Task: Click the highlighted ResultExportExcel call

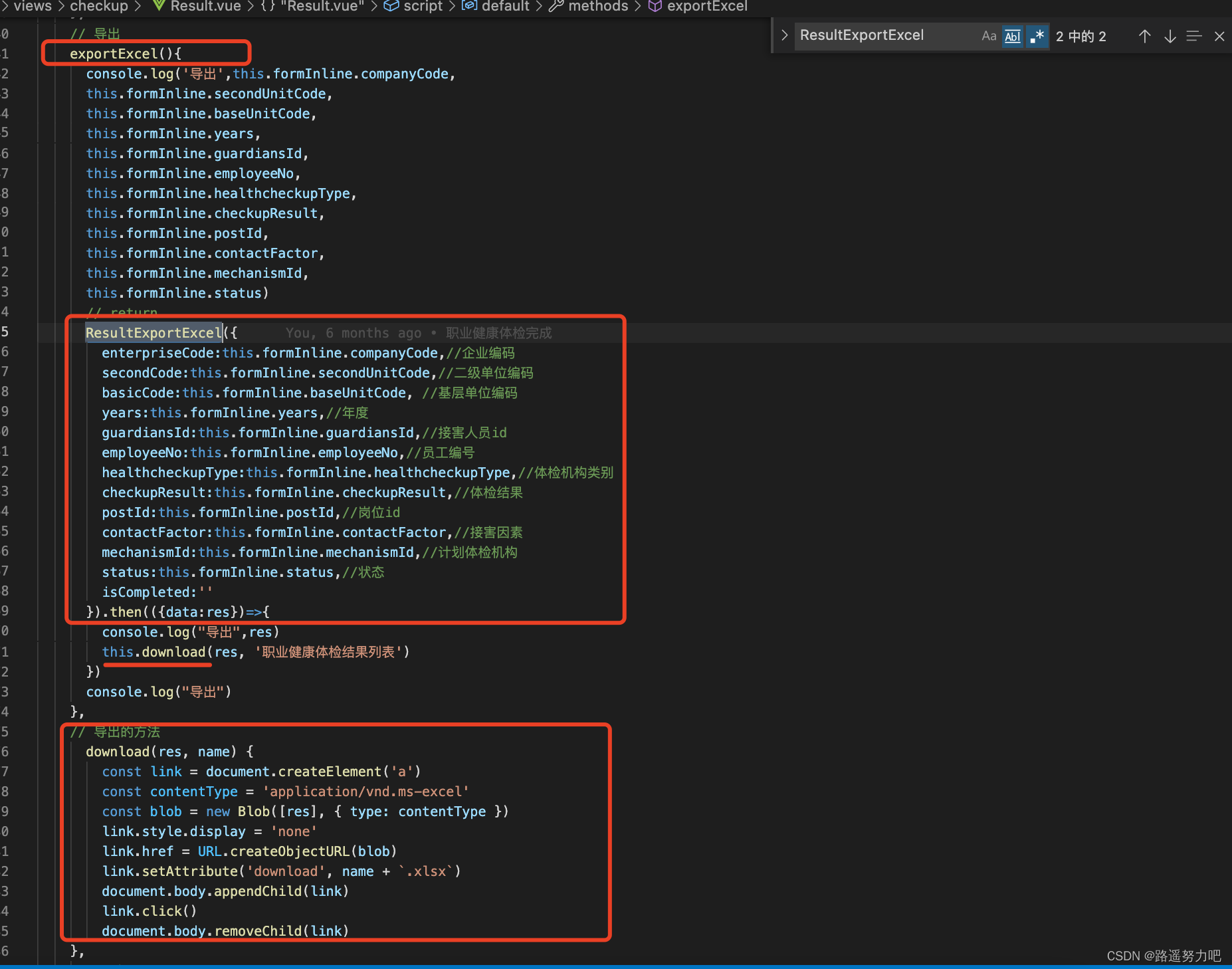Action: tap(154, 333)
